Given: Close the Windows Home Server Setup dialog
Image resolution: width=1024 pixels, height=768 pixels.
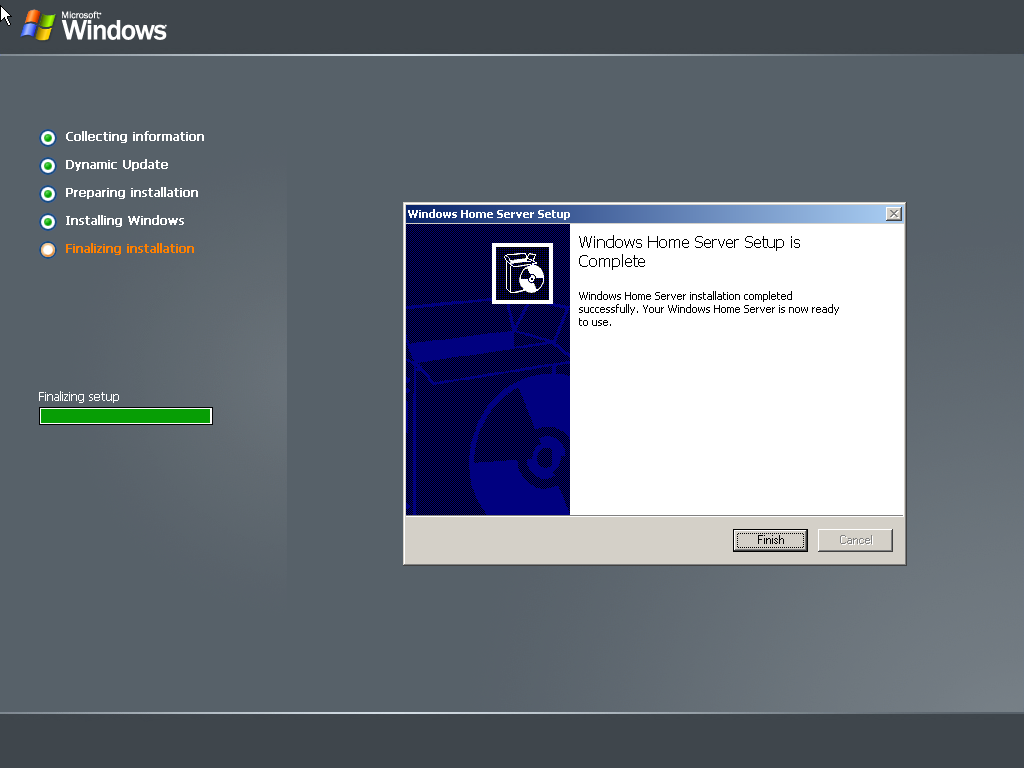Looking at the screenshot, I should pos(893,214).
